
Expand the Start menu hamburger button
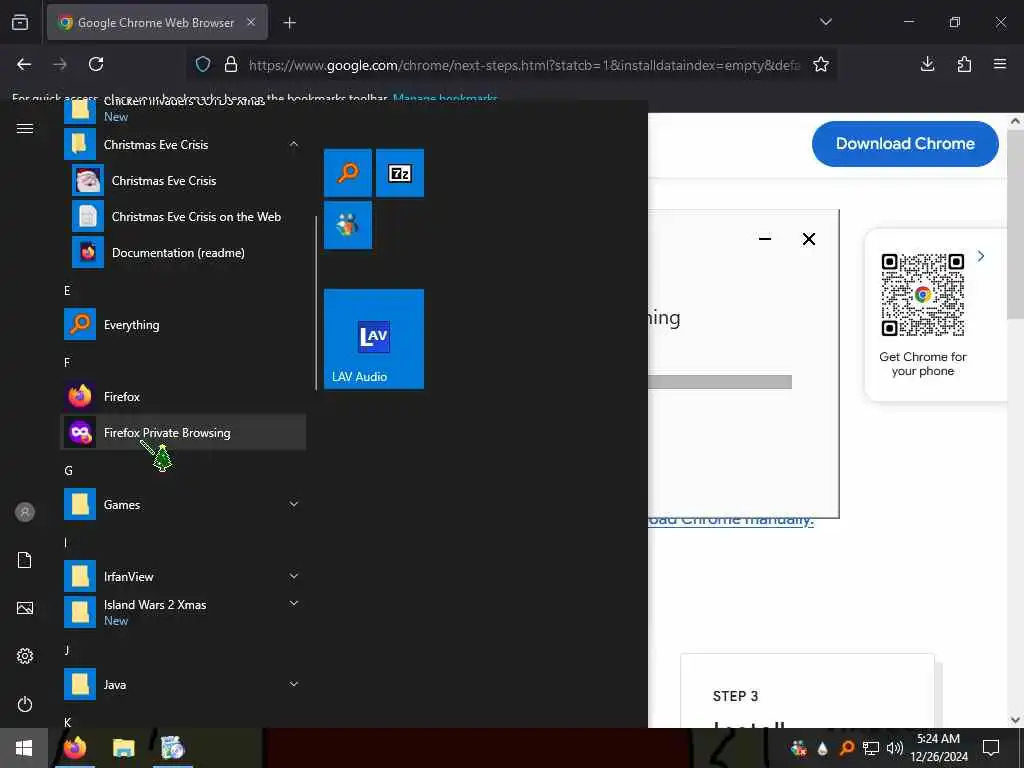click(x=25, y=129)
